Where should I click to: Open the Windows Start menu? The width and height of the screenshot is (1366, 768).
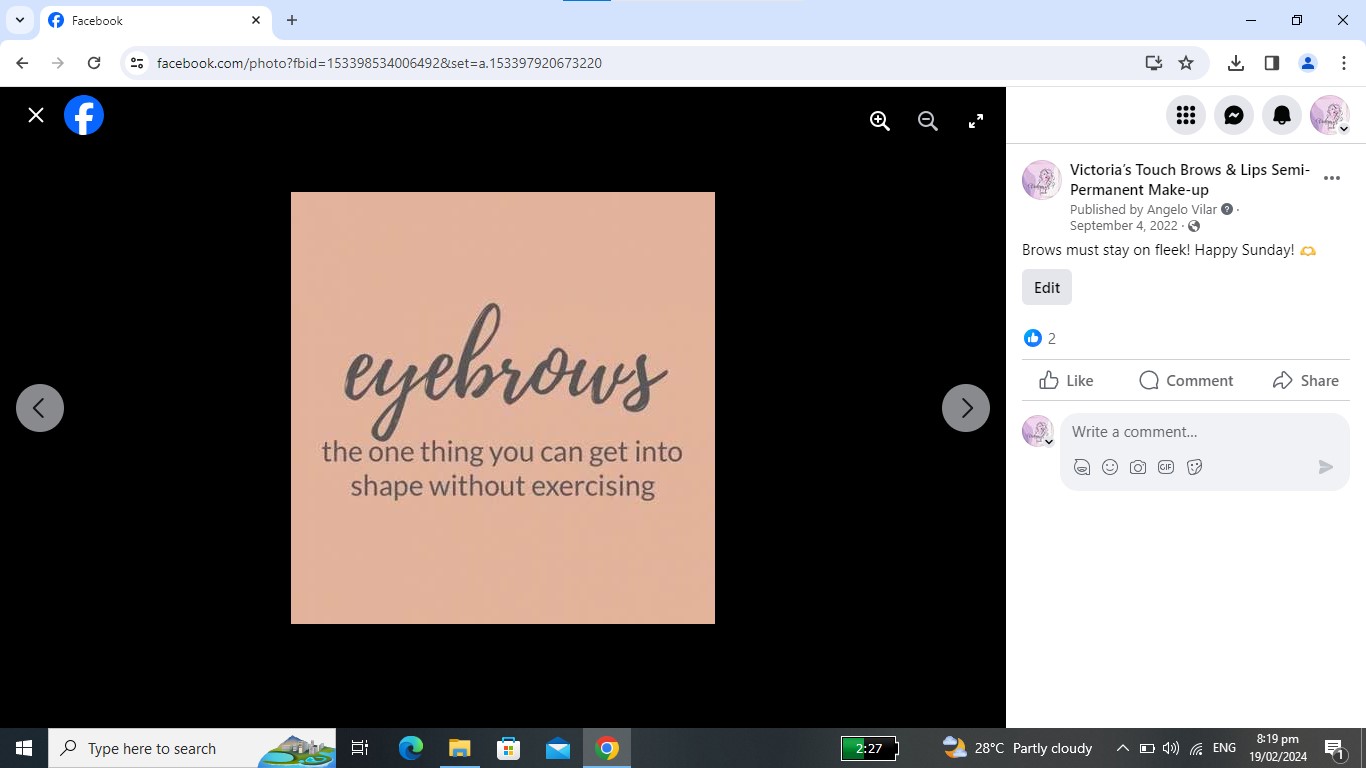pos(24,748)
